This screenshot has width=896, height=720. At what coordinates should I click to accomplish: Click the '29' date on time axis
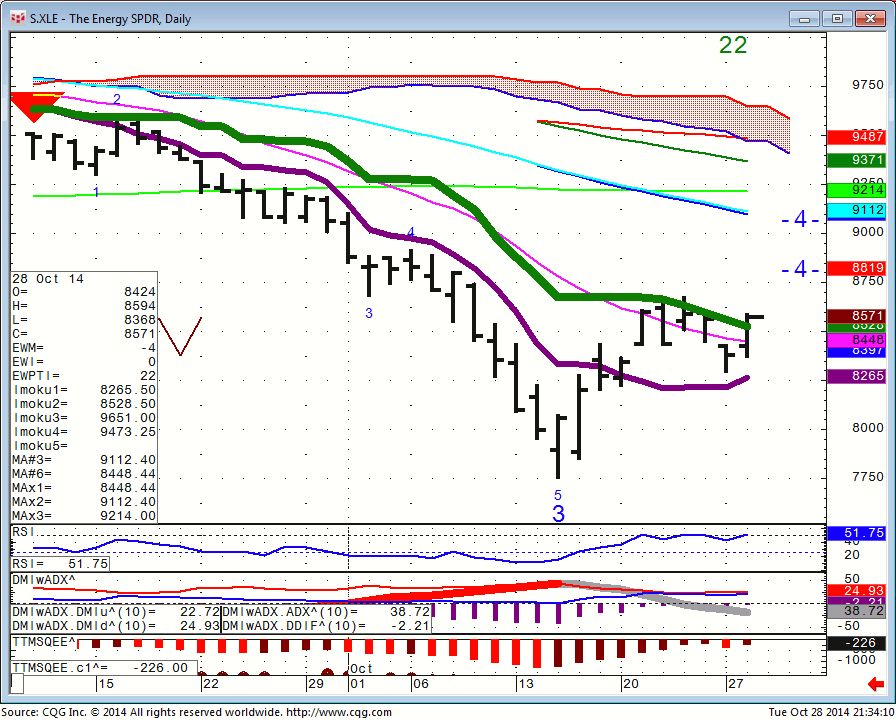(315, 683)
